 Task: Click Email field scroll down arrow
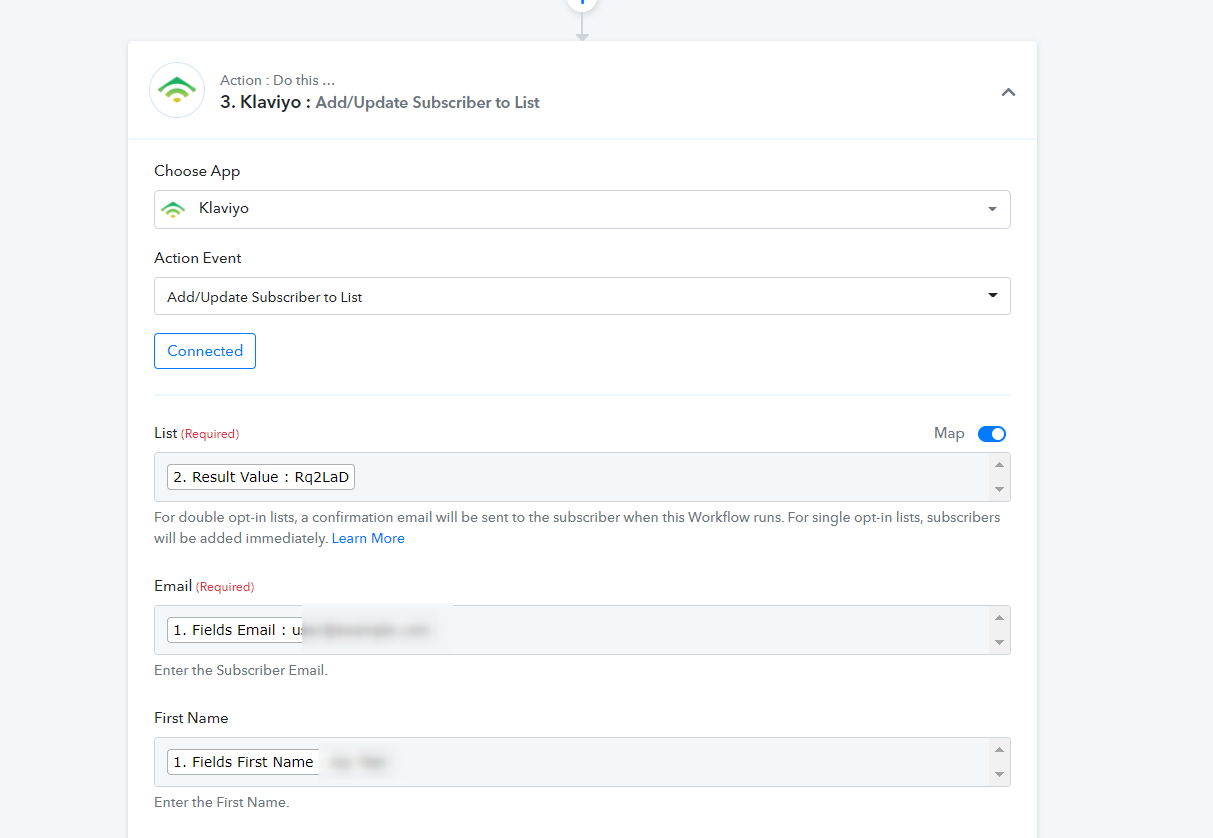[x=999, y=643]
